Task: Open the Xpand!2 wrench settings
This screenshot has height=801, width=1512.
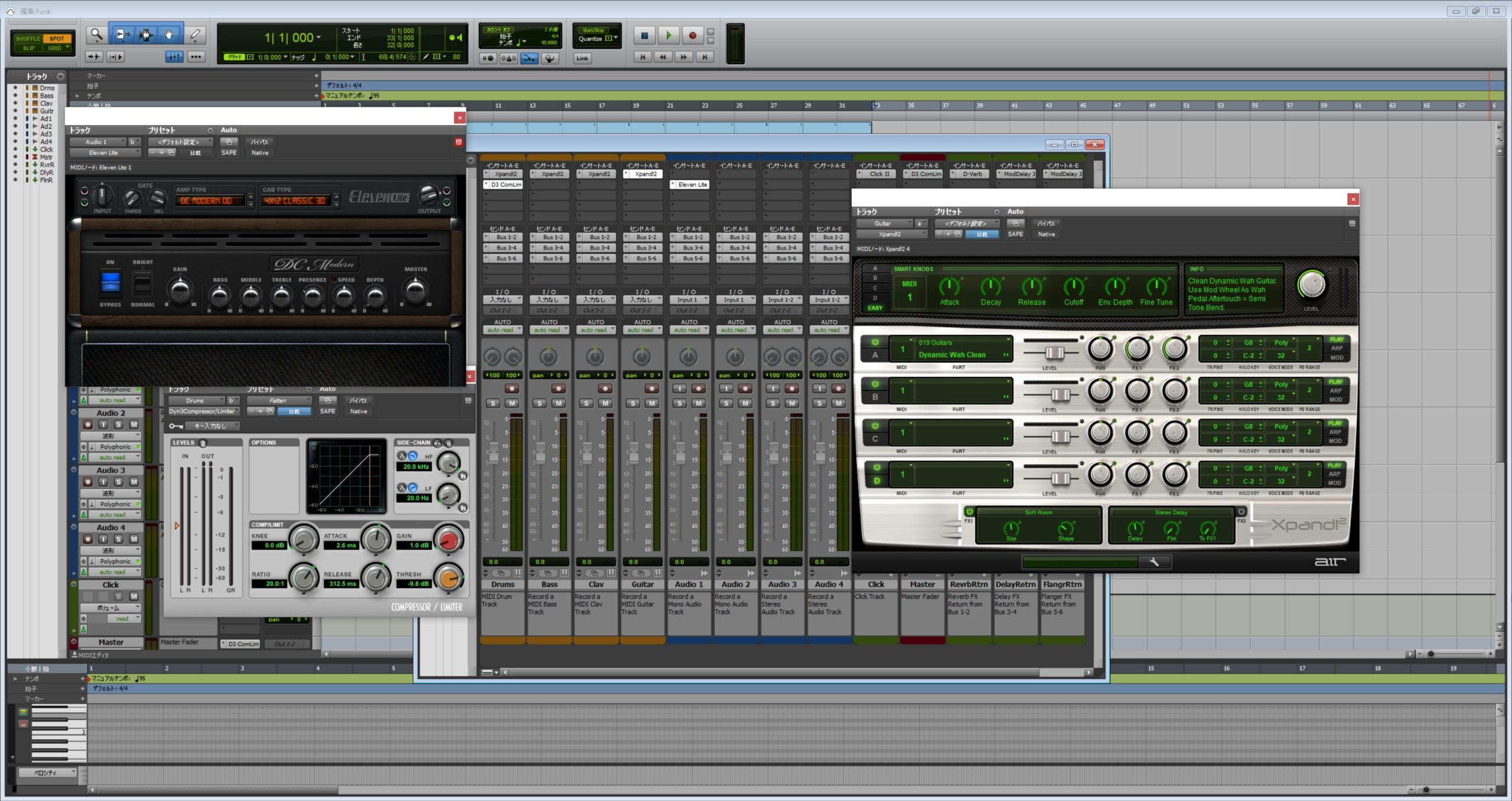Action: [x=1153, y=562]
